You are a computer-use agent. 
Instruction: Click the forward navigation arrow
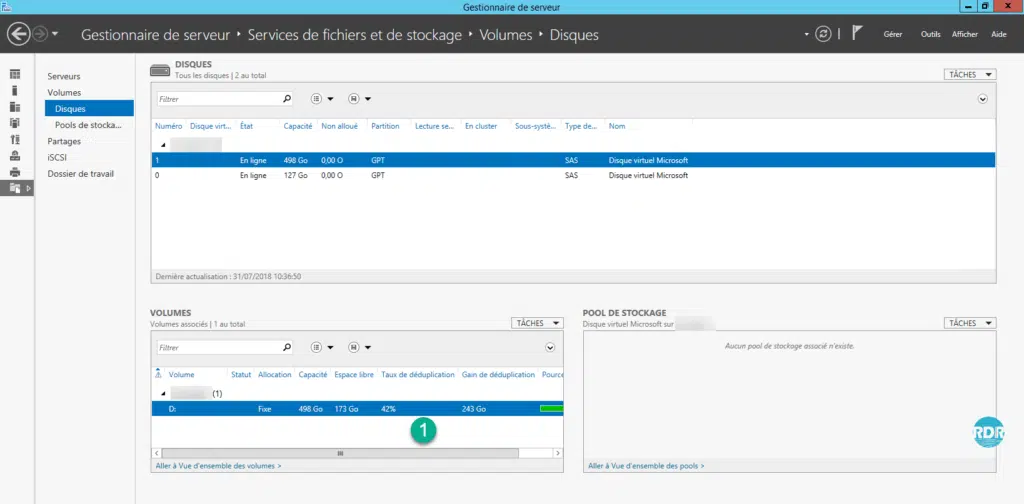[x=40, y=34]
